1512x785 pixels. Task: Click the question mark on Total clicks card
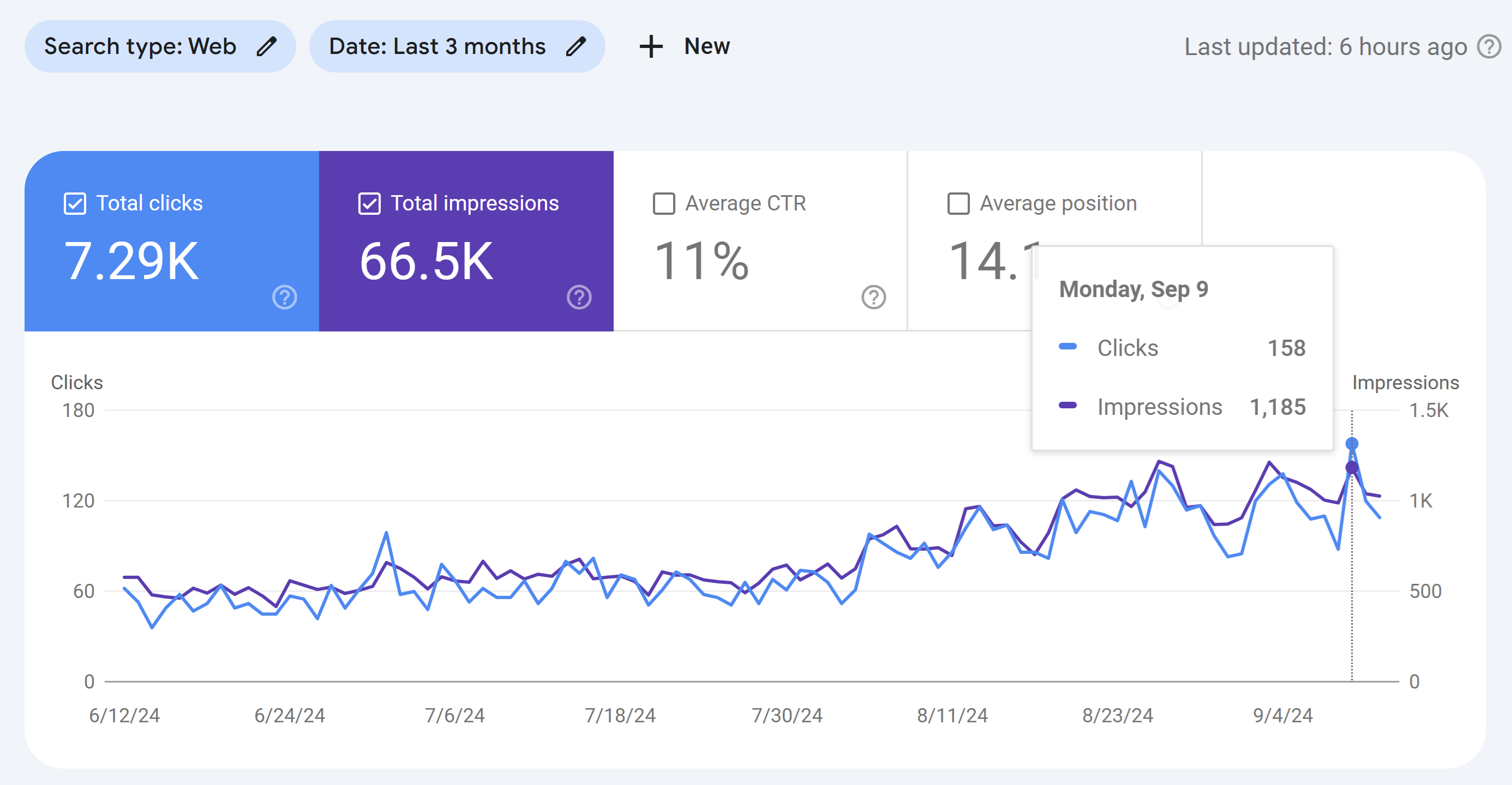(284, 298)
